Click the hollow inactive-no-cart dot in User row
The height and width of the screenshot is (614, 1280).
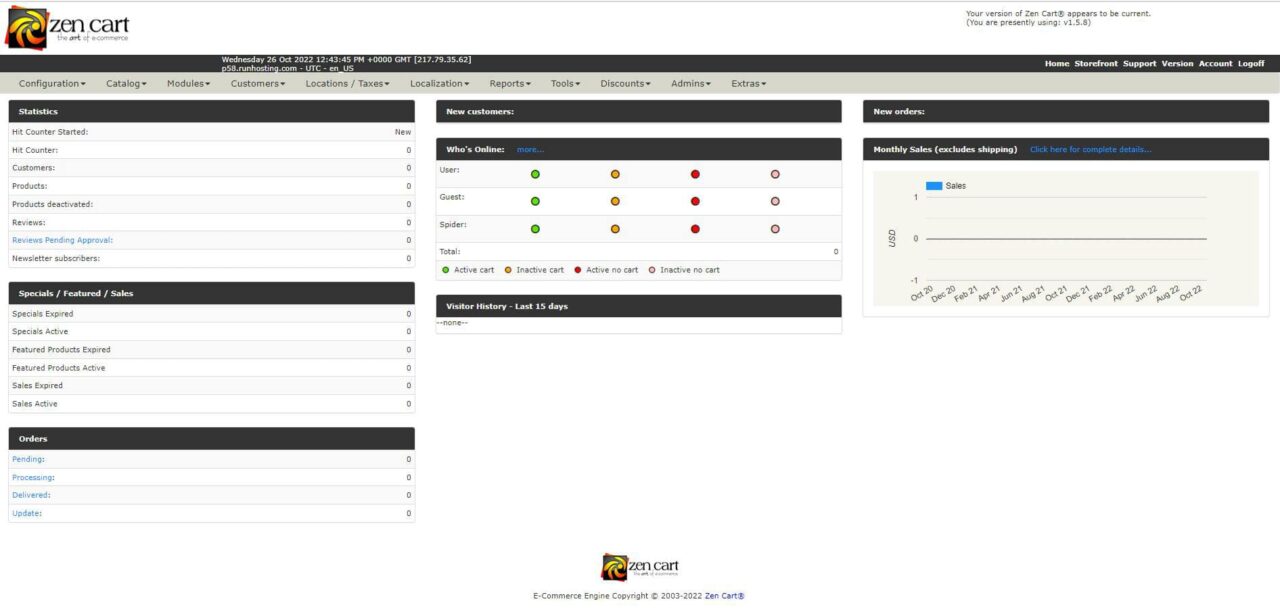tap(775, 173)
